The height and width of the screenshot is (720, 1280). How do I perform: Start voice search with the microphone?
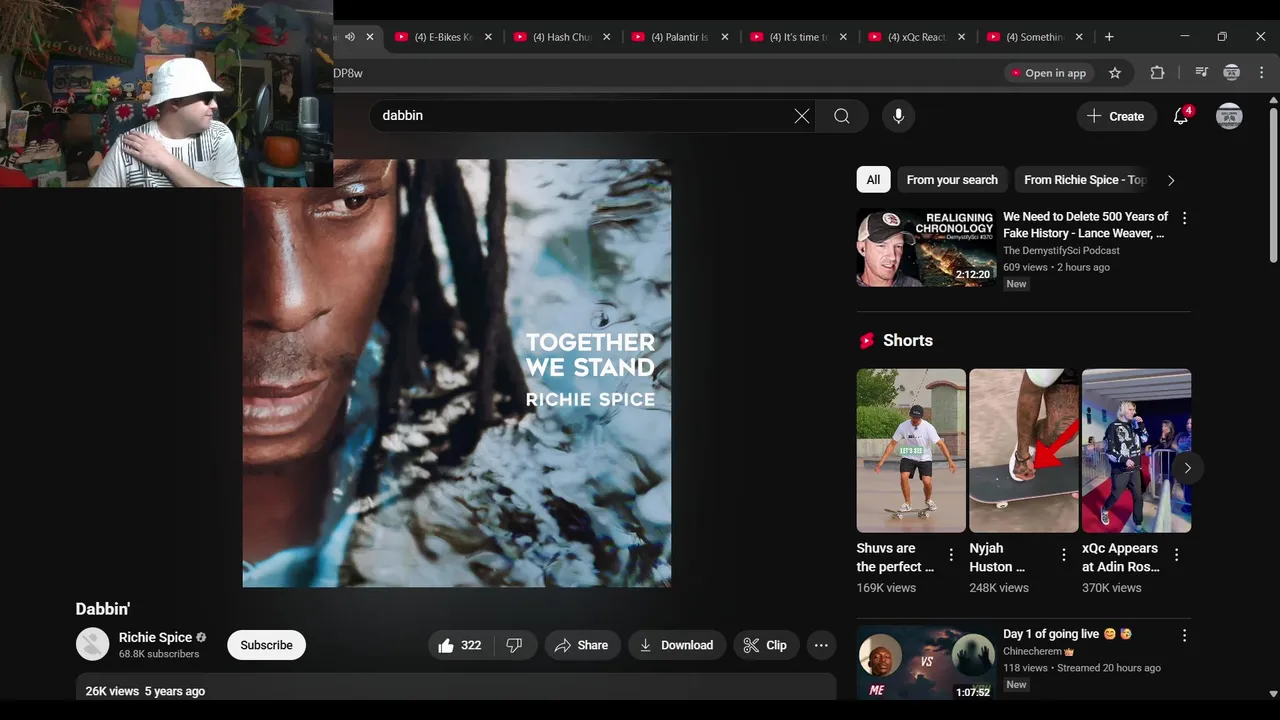coord(898,116)
